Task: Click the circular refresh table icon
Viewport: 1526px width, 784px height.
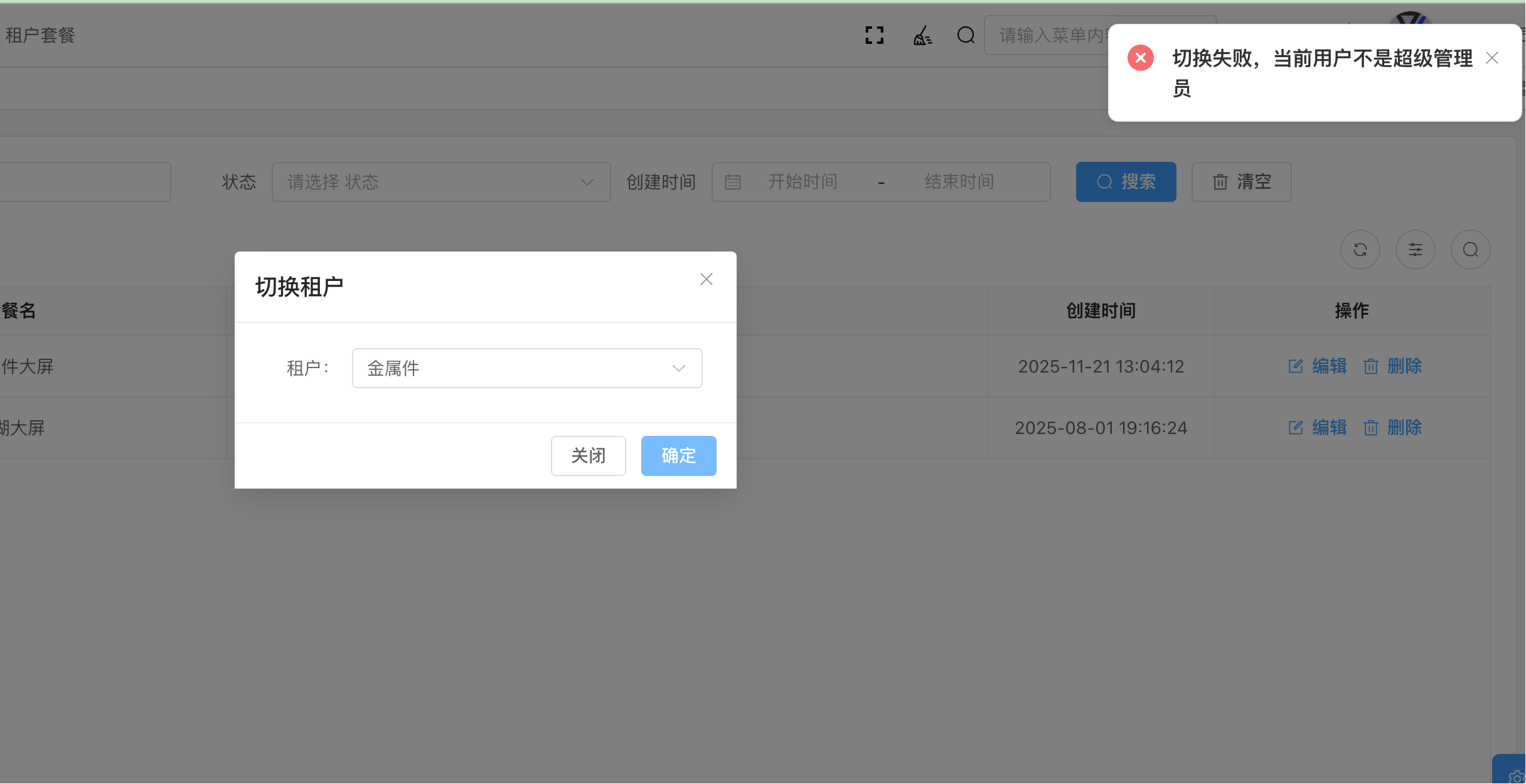Action: (1360, 250)
